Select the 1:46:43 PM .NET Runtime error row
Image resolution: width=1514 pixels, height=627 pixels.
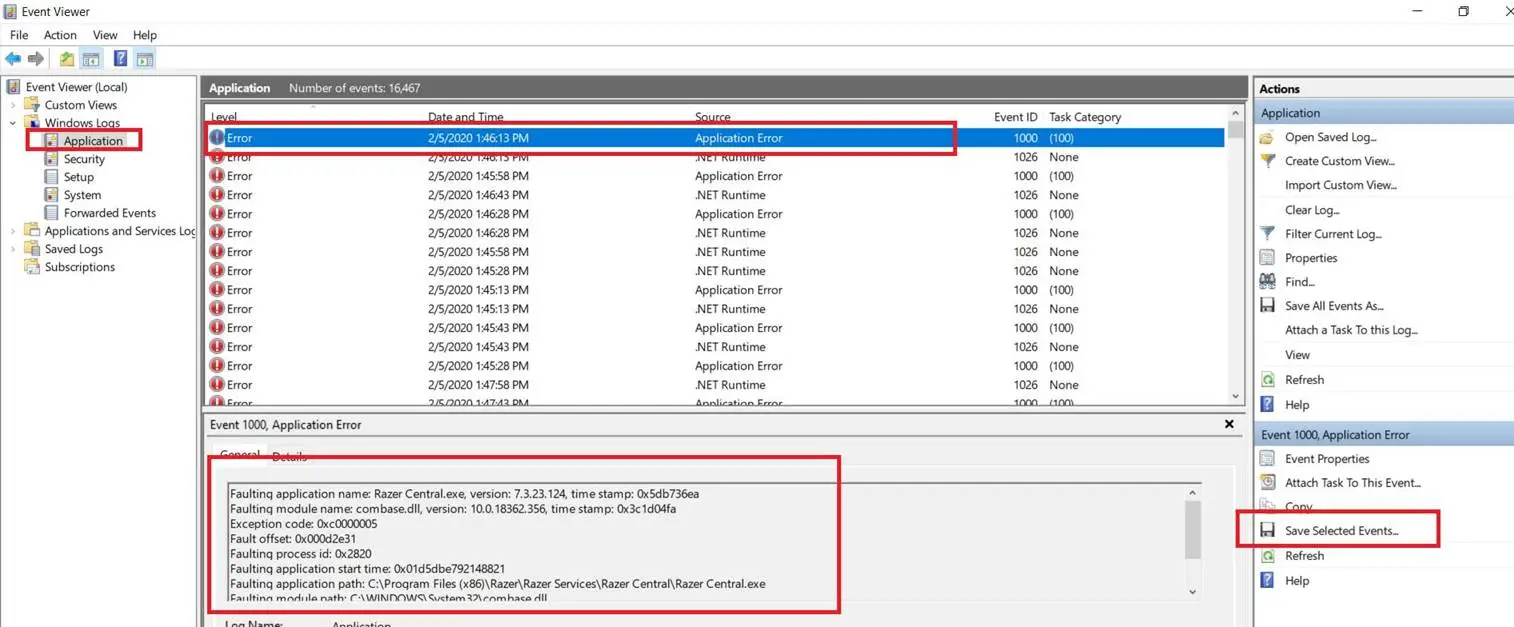tap(715, 195)
